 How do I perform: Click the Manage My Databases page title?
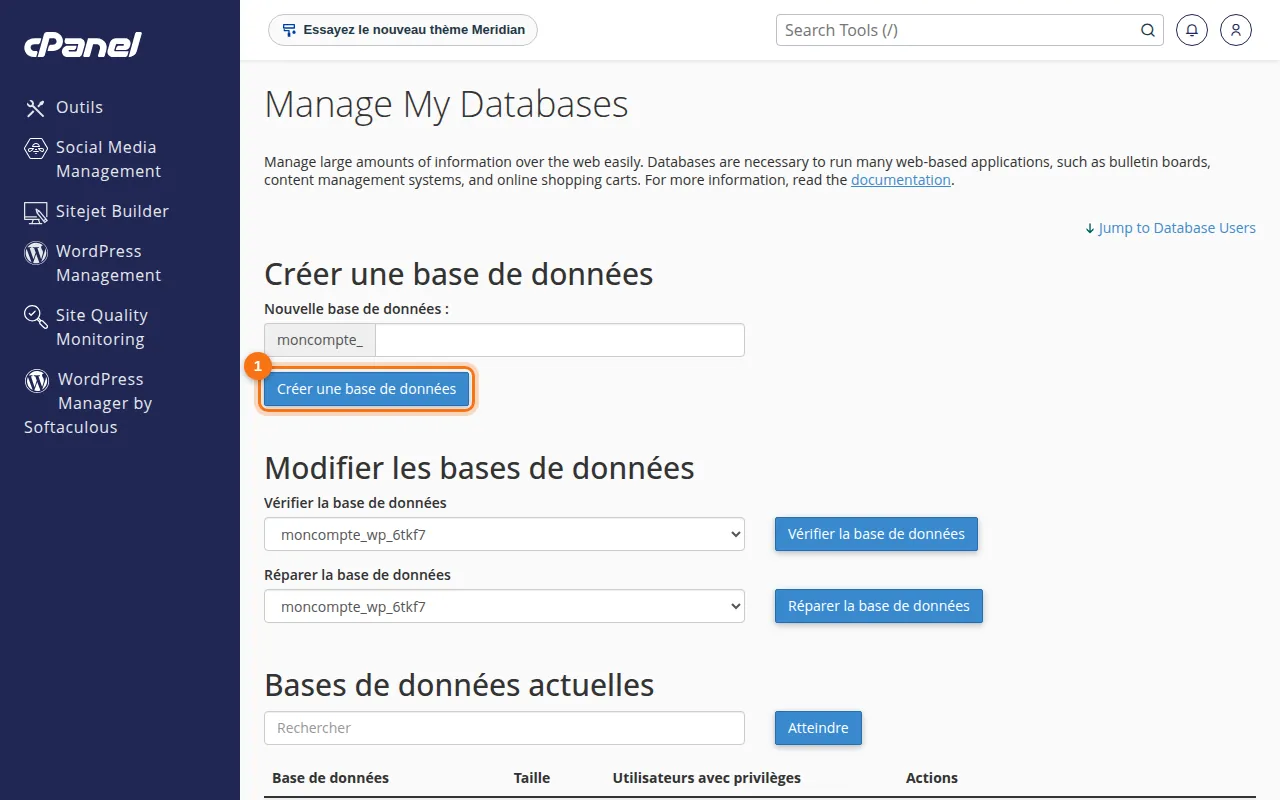click(446, 105)
